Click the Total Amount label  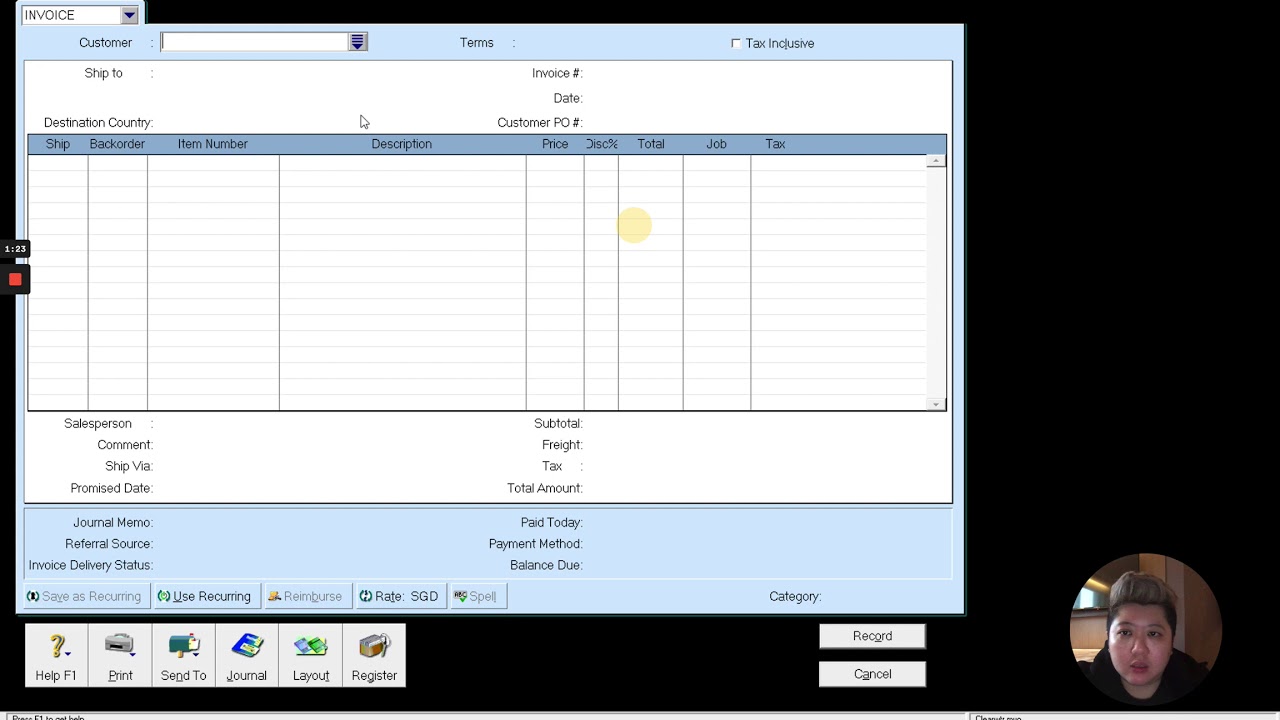[x=545, y=488]
